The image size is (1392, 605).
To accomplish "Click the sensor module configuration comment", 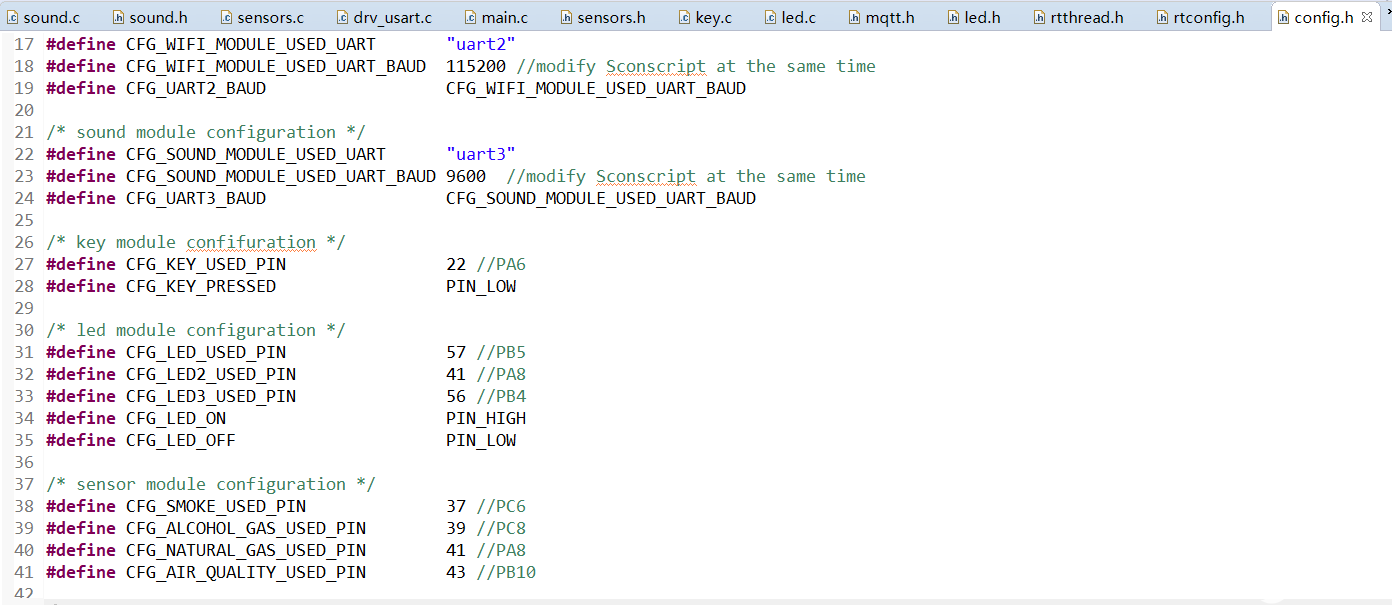I will tap(211, 484).
